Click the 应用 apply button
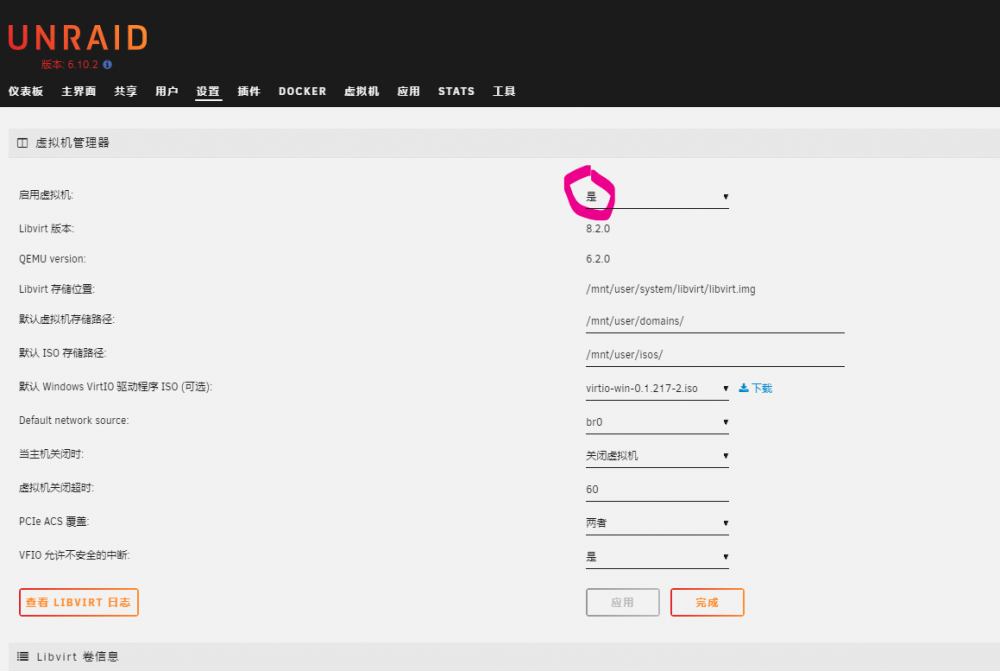1000x671 pixels. (x=622, y=602)
